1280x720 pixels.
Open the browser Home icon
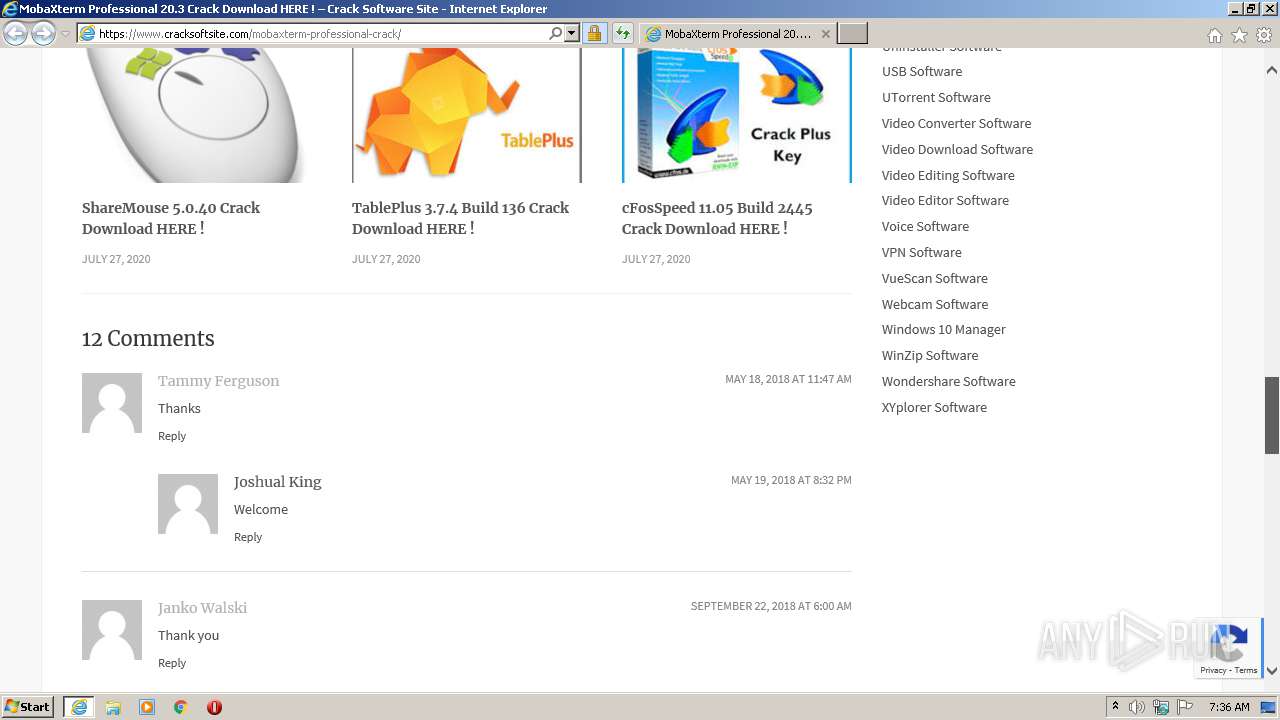(1214, 35)
